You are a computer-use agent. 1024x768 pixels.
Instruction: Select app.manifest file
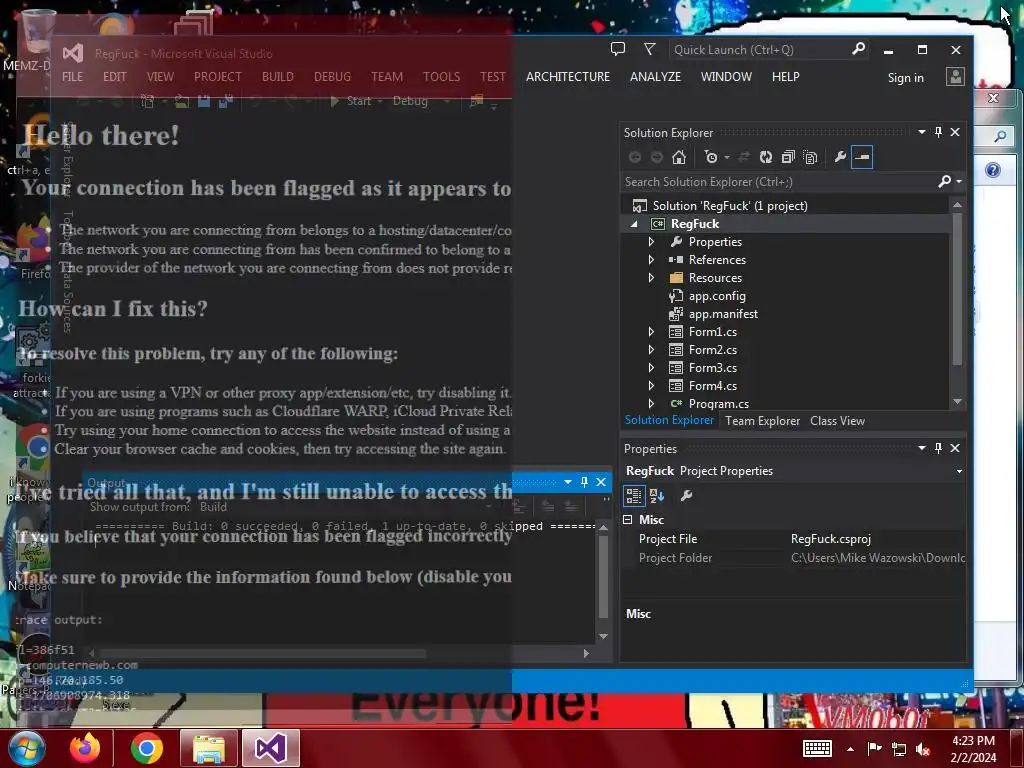pyautogui.click(x=723, y=314)
